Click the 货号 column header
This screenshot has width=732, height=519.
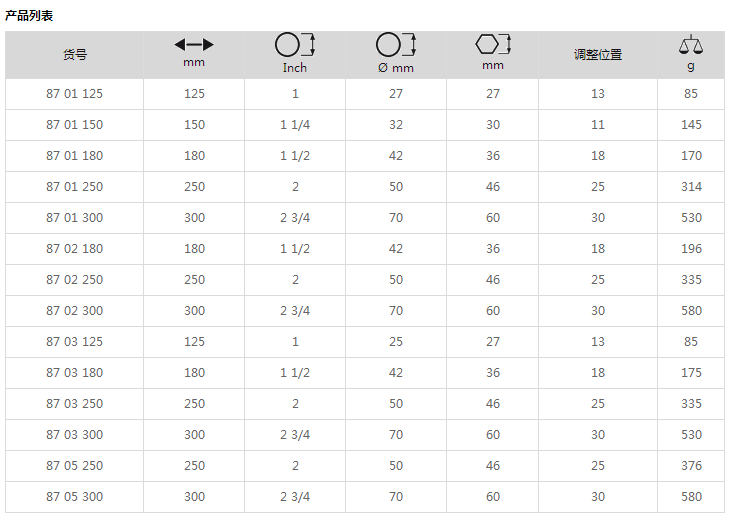(x=75, y=55)
